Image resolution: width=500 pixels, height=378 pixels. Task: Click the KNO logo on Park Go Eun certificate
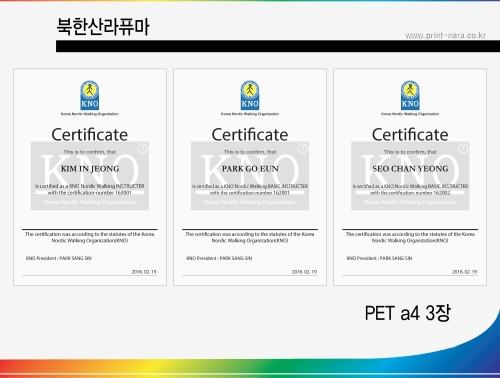pos(250,95)
